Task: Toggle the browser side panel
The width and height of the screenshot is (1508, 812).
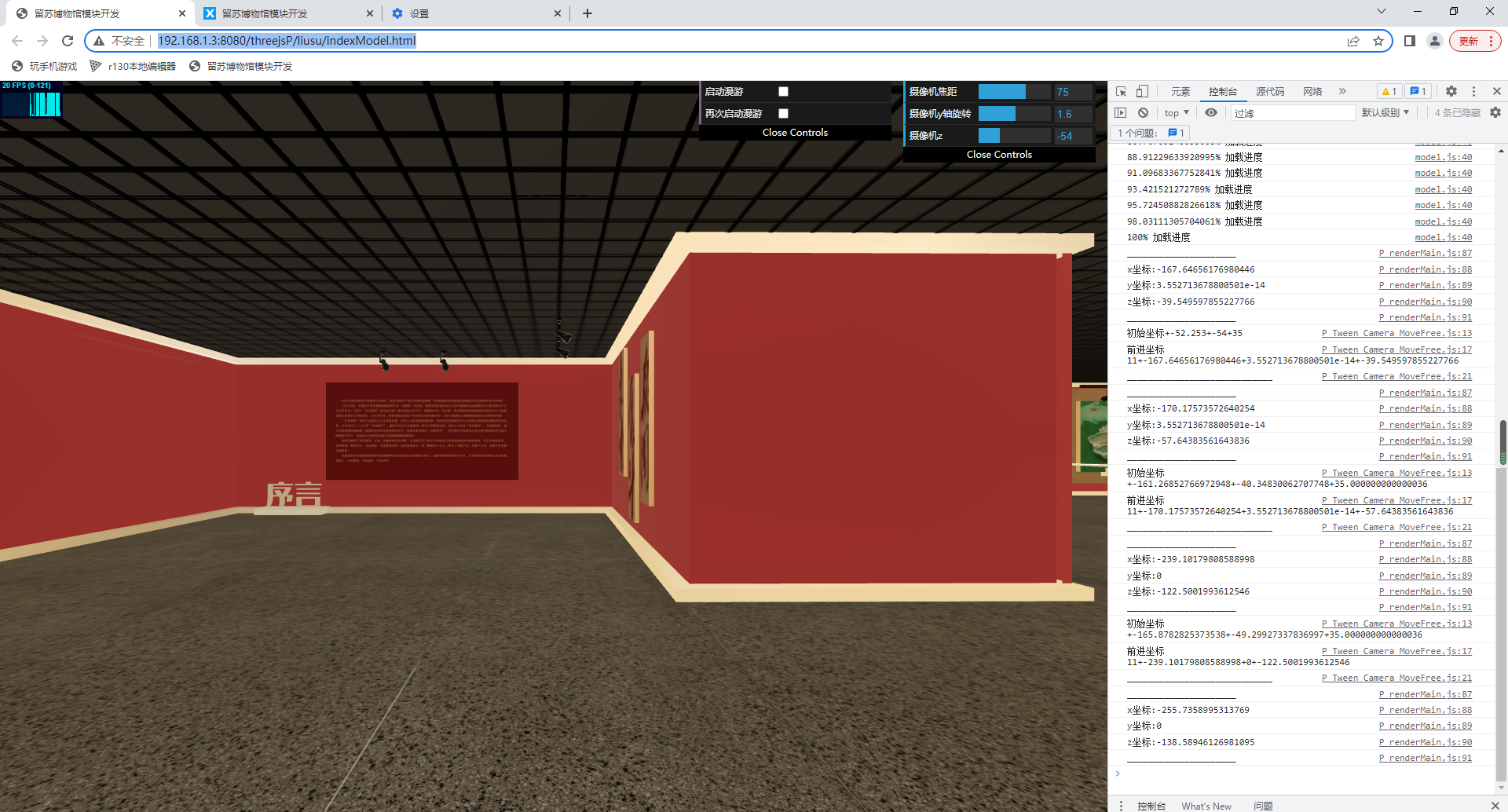Action: tap(1410, 41)
